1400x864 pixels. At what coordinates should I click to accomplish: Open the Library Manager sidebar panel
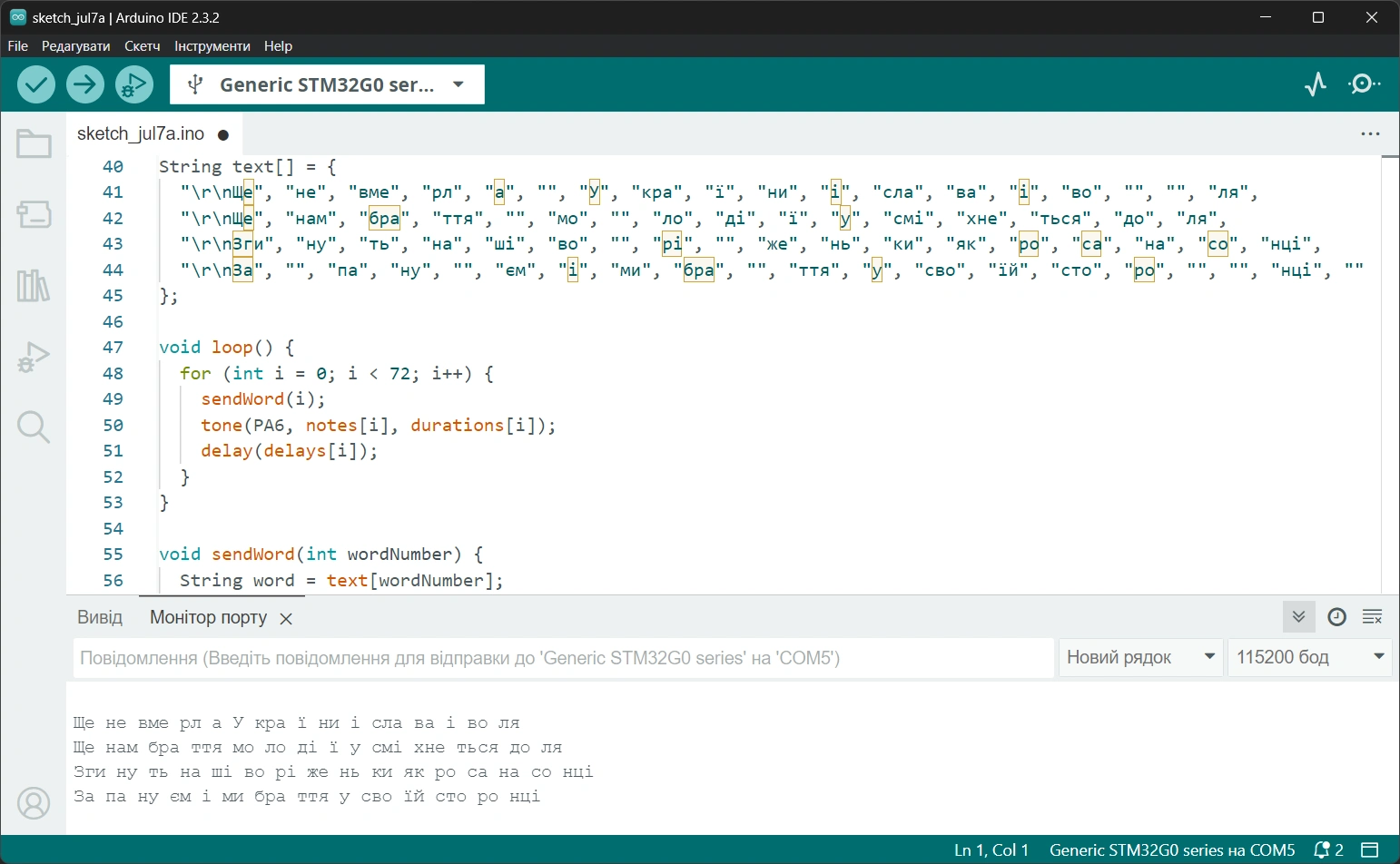pos(34,286)
